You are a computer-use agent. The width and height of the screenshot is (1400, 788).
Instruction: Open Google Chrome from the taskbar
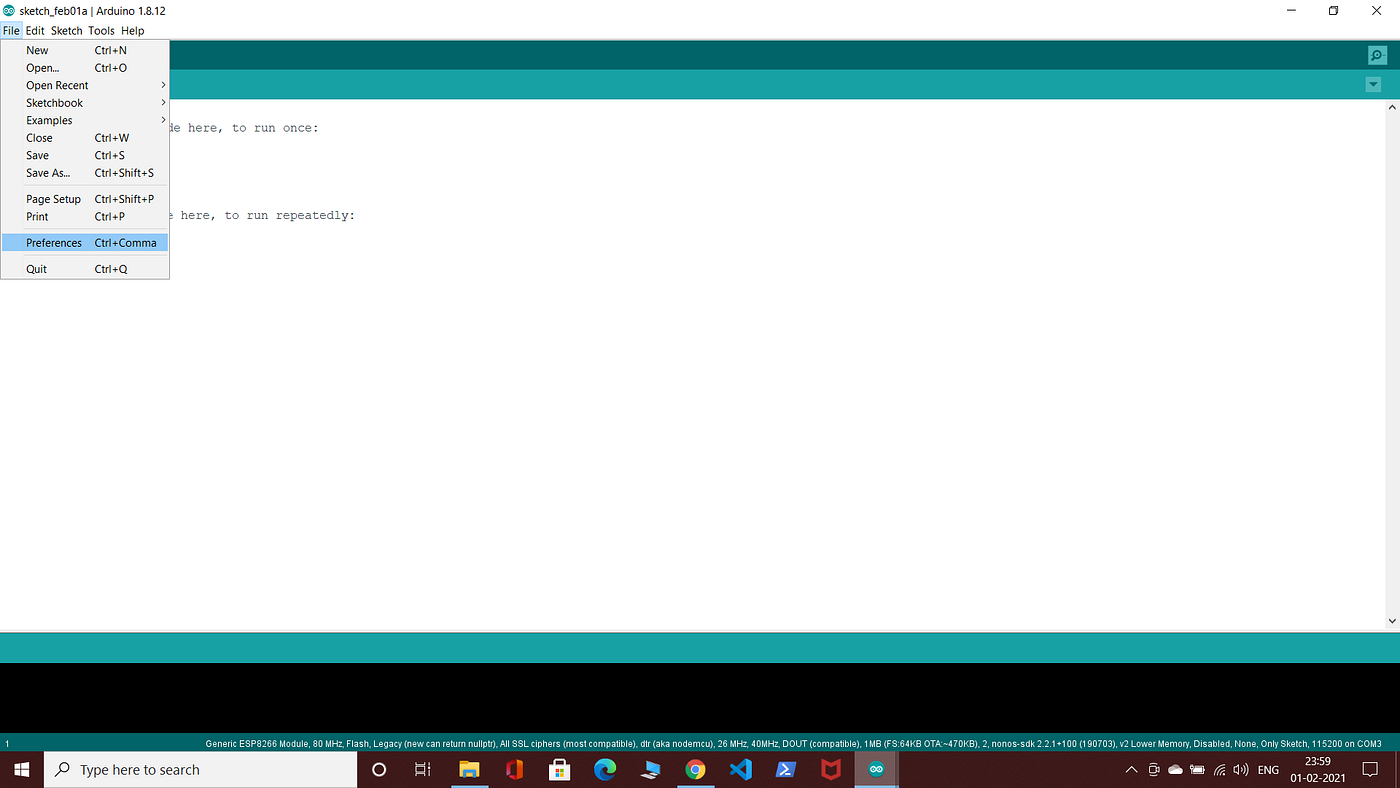coord(695,770)
